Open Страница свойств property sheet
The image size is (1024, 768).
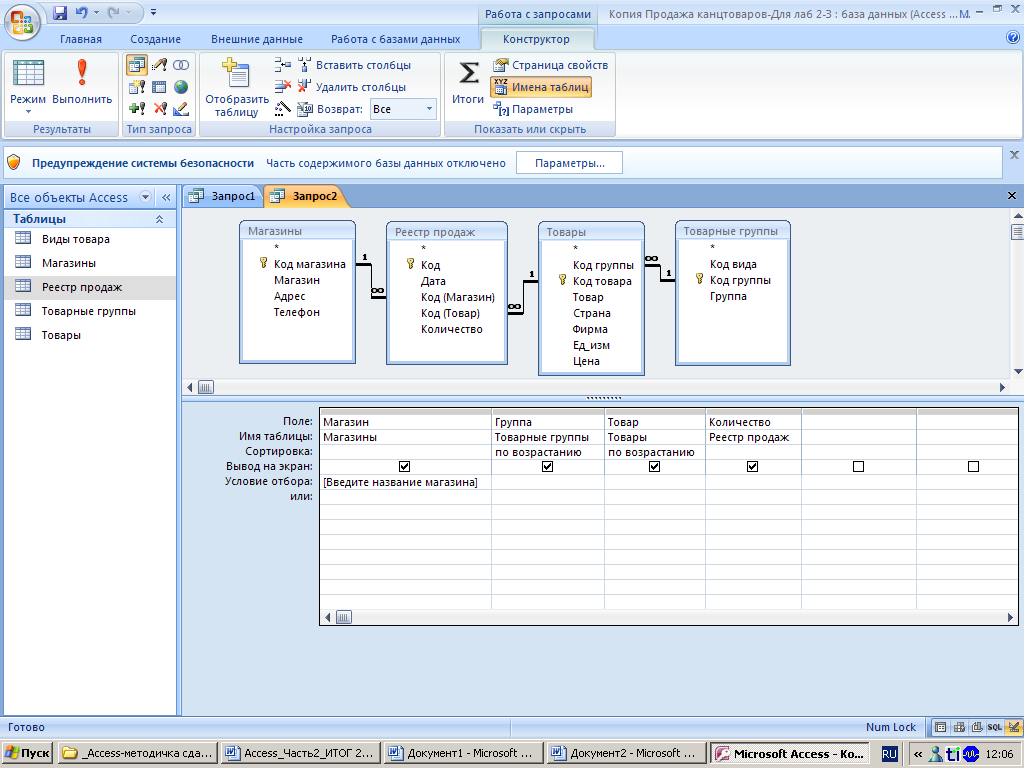[x=551, y=65]
